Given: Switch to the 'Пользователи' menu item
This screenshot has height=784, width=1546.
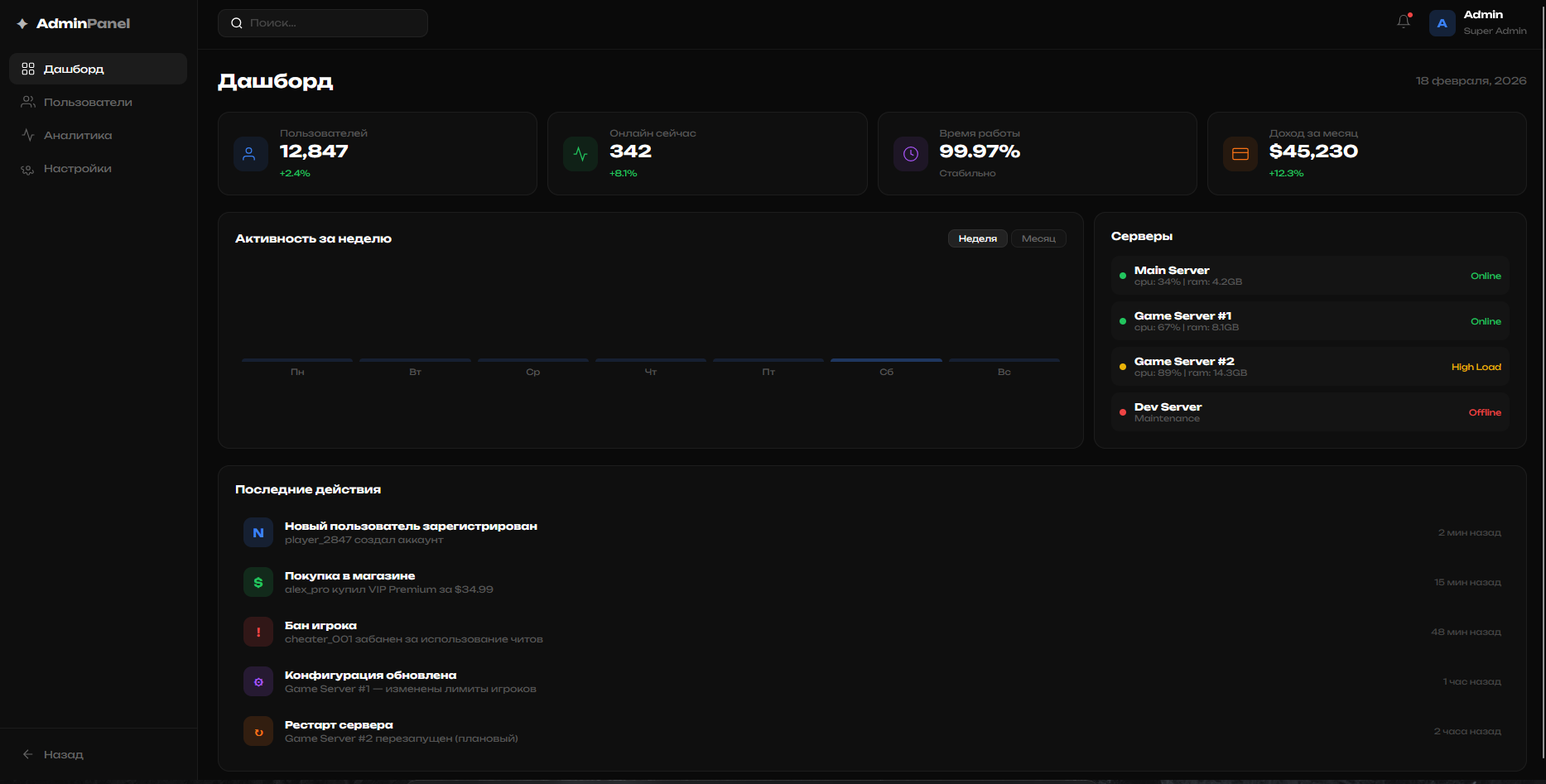Looking at the screenshot, I should [87, 102].
